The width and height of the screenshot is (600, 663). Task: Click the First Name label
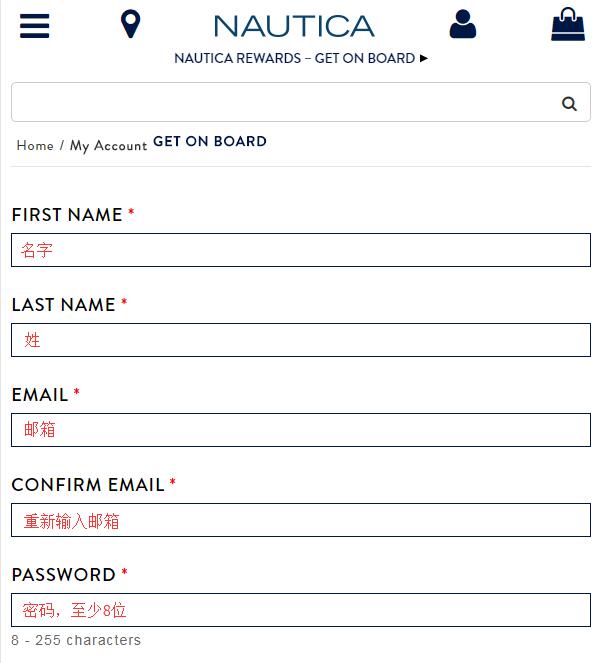click(x=67, y=215)
